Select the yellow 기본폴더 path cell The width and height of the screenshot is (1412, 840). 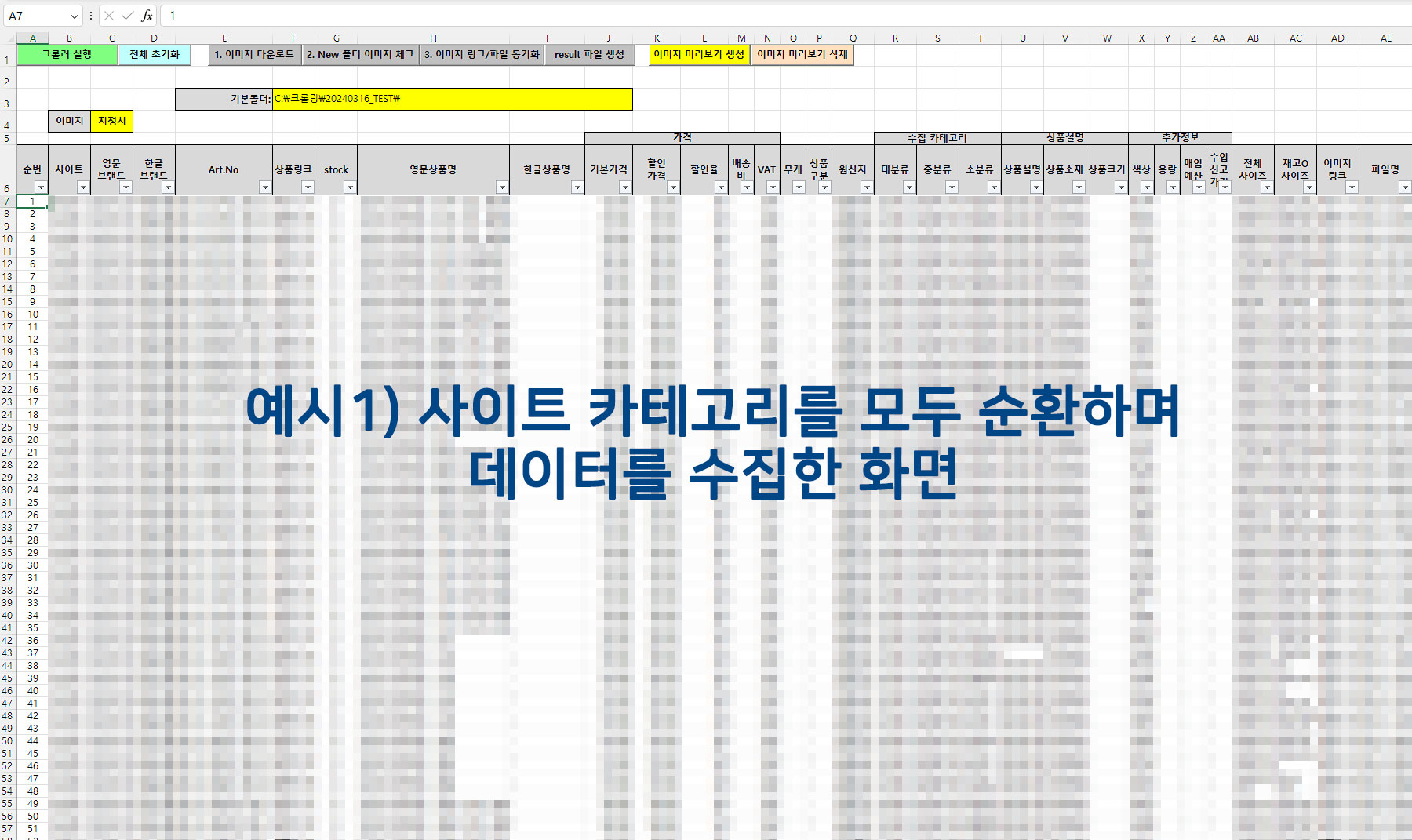click(x=452, y=99)
